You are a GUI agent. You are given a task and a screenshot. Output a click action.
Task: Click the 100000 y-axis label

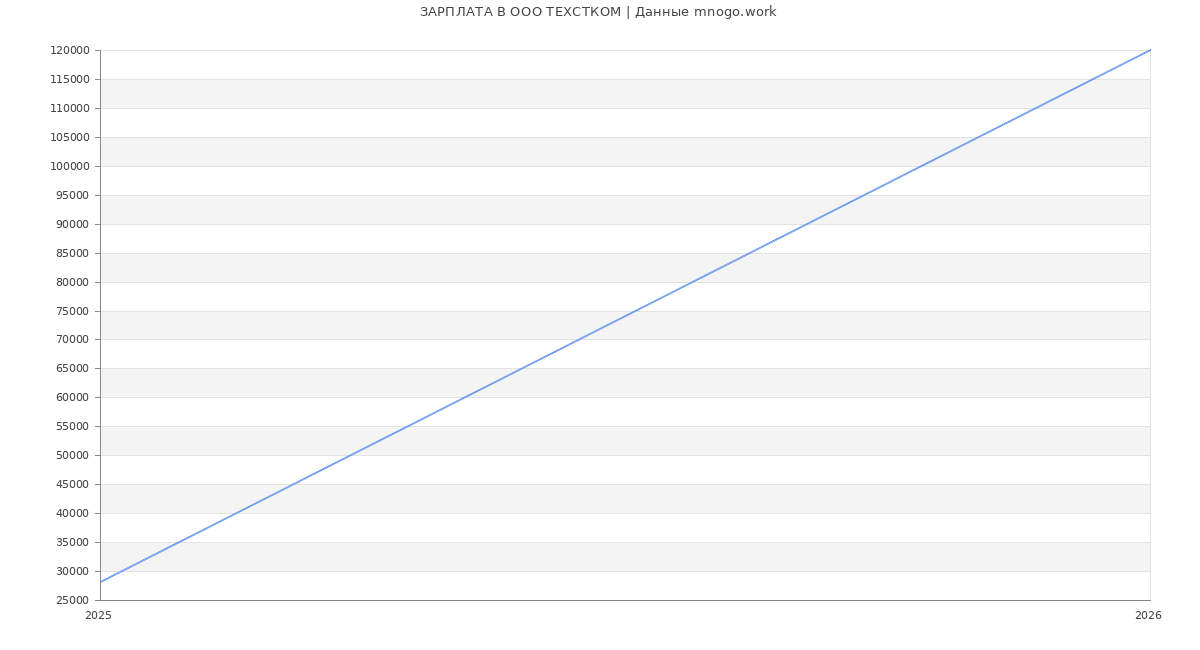(70, 166)
